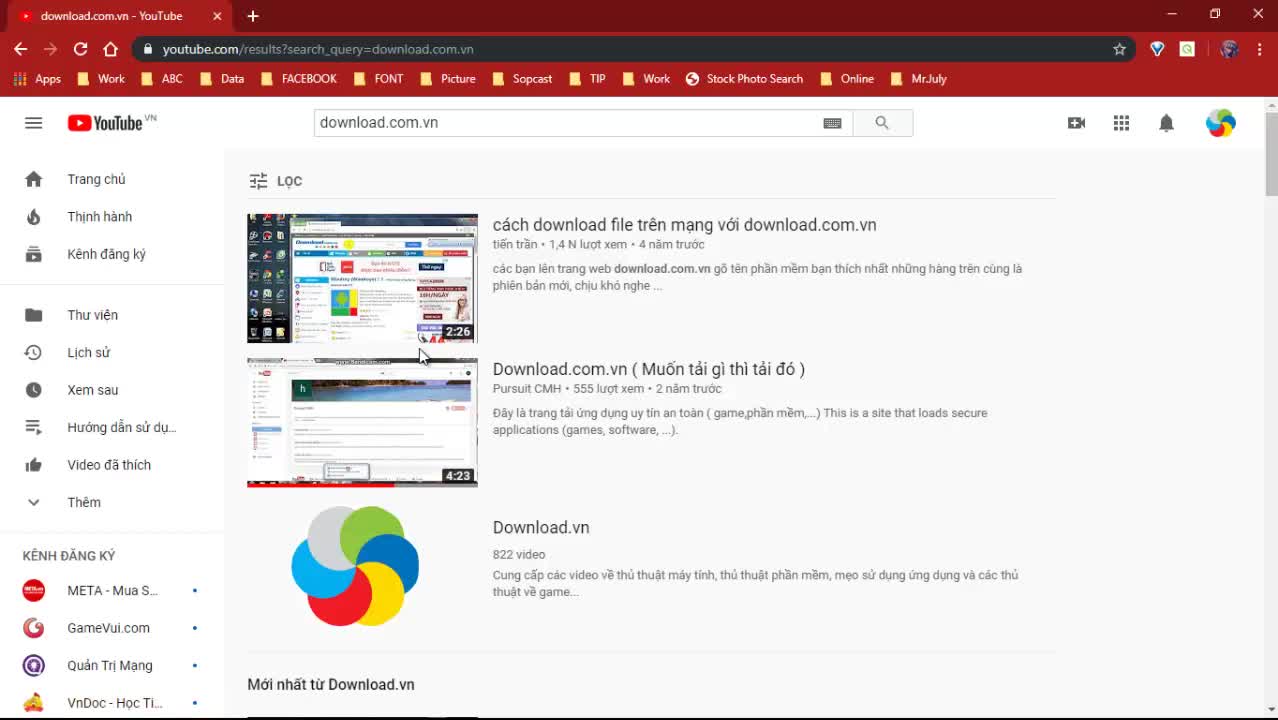This screenshot has width=1278, height=720.
Task: Open the ABC bookmark folder
Action: 162,79
